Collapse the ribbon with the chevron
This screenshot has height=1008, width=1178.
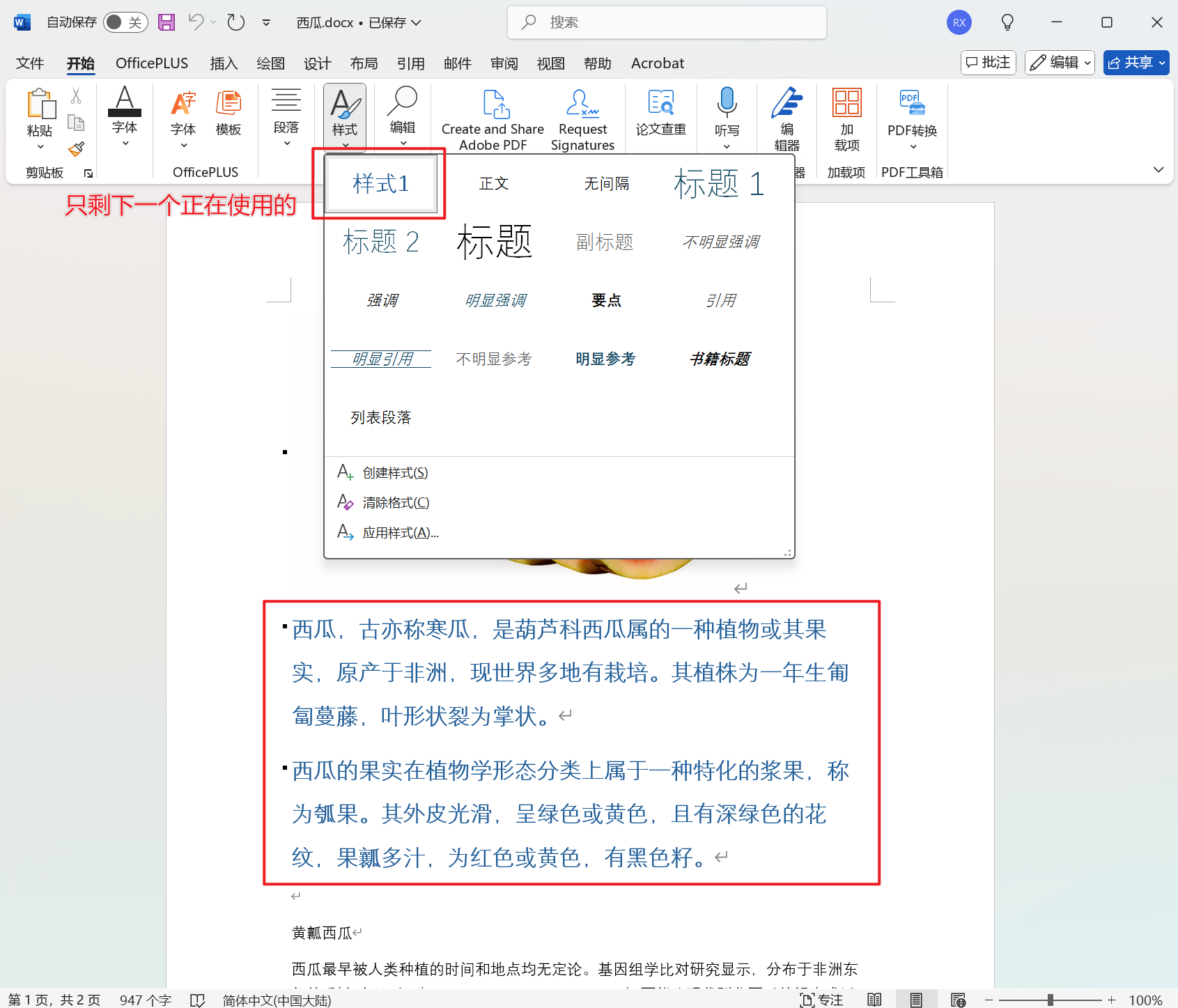coord(1158,169)
